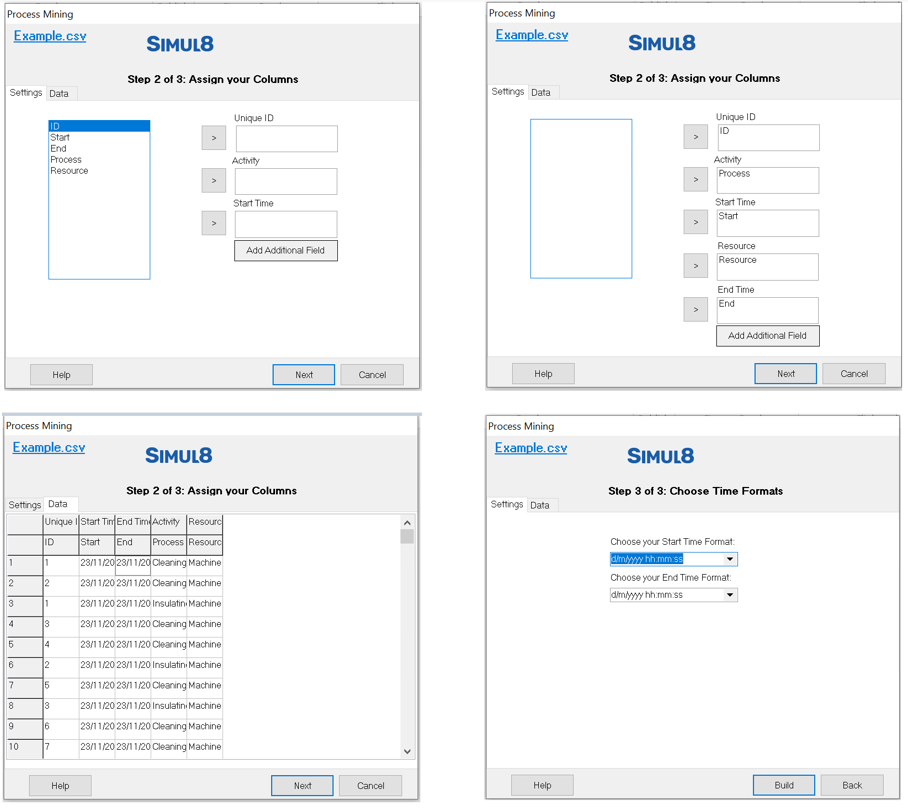Choose the End item in the unassigned columns list

(58, 149)
